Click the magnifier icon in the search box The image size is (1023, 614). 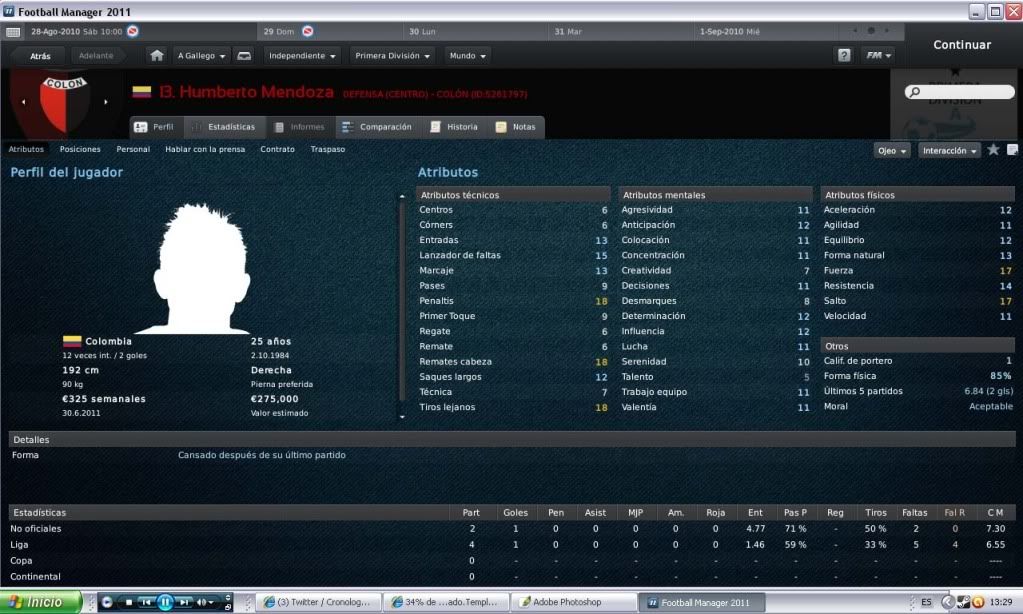[x=915, y=92]
